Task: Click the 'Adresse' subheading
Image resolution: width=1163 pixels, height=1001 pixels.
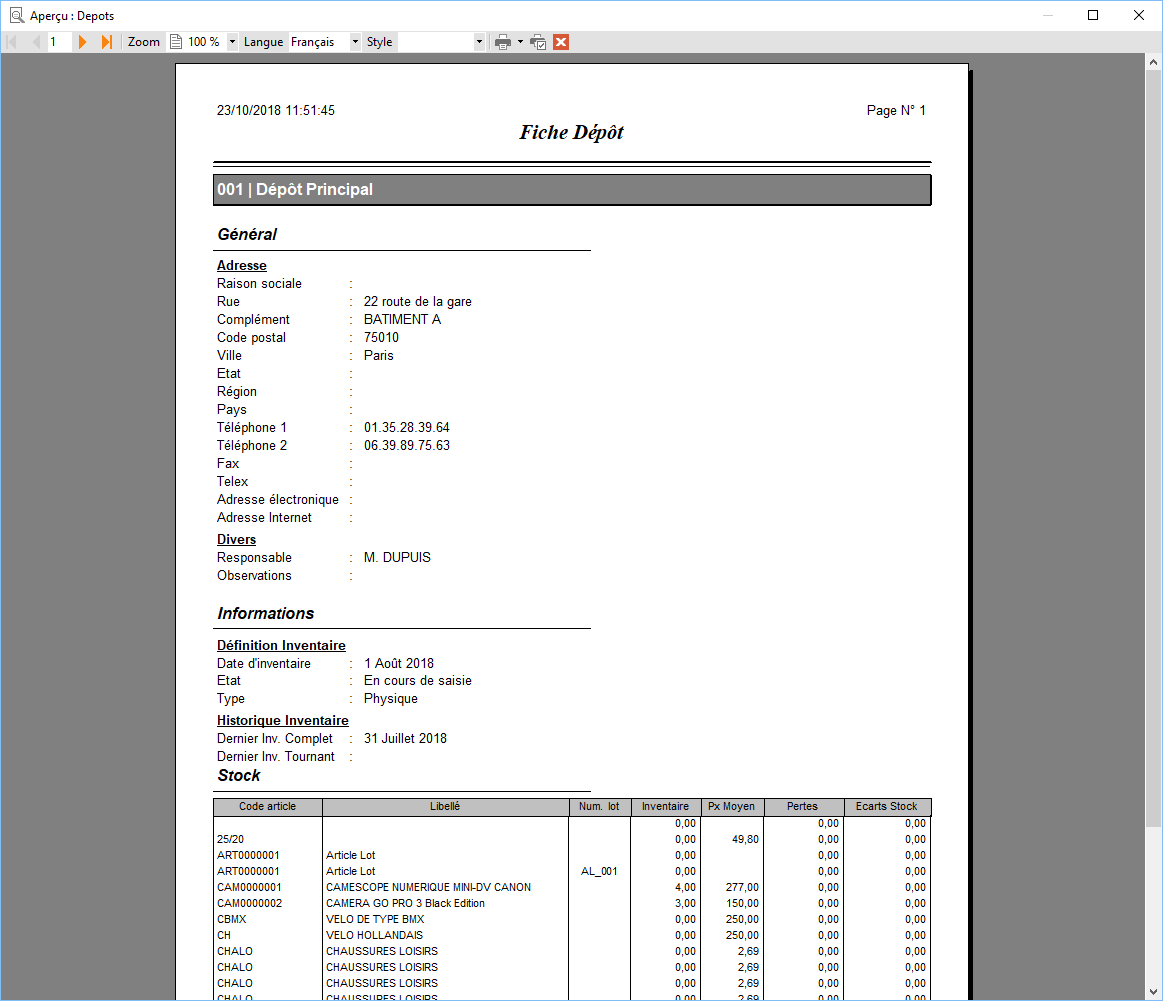Action: pos(242,265)
